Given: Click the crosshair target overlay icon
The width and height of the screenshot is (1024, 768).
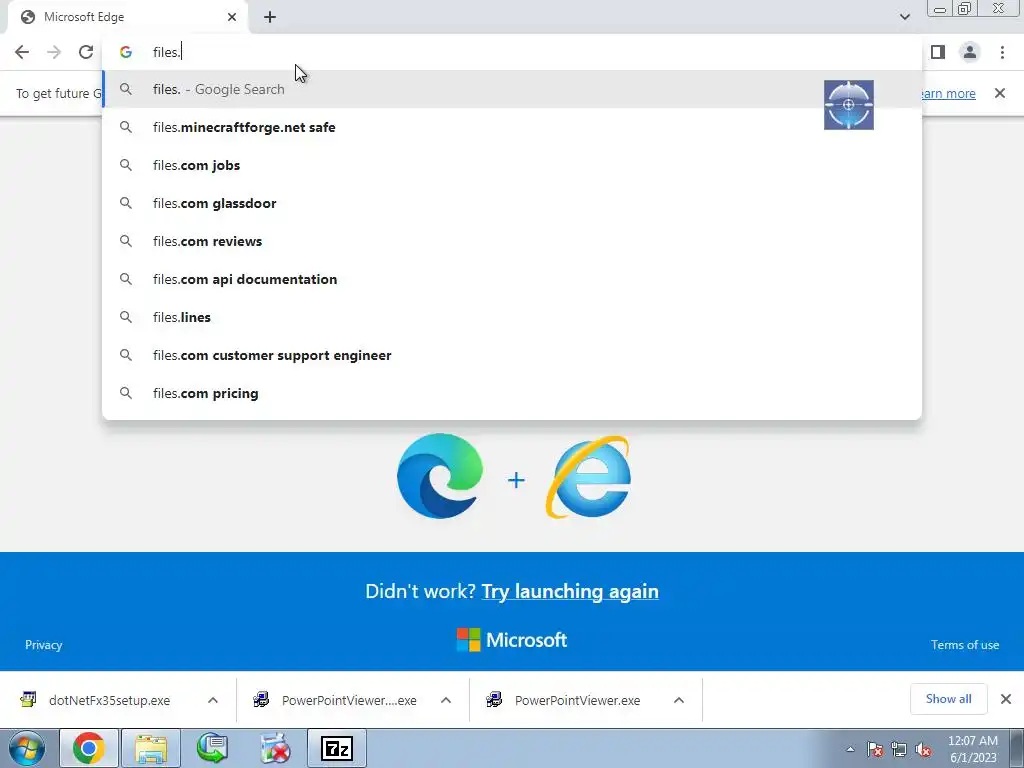Looking at the screenshot, I should [848, 104].
